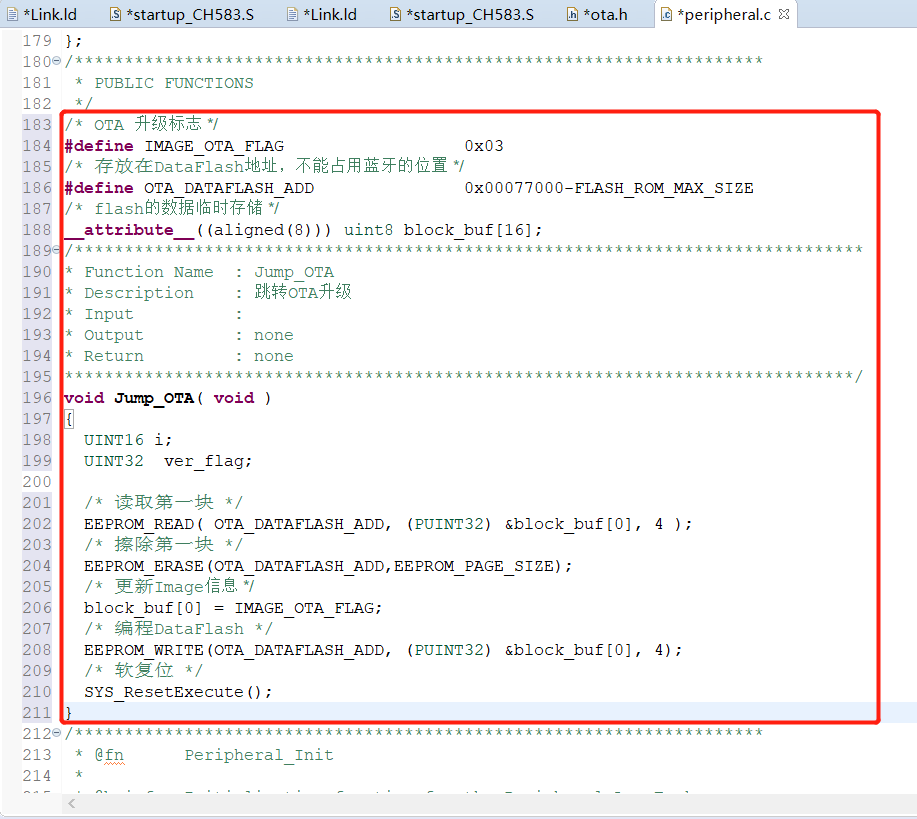
Task: Fold the comment block starting at line 212
Action: coord(57,734)
